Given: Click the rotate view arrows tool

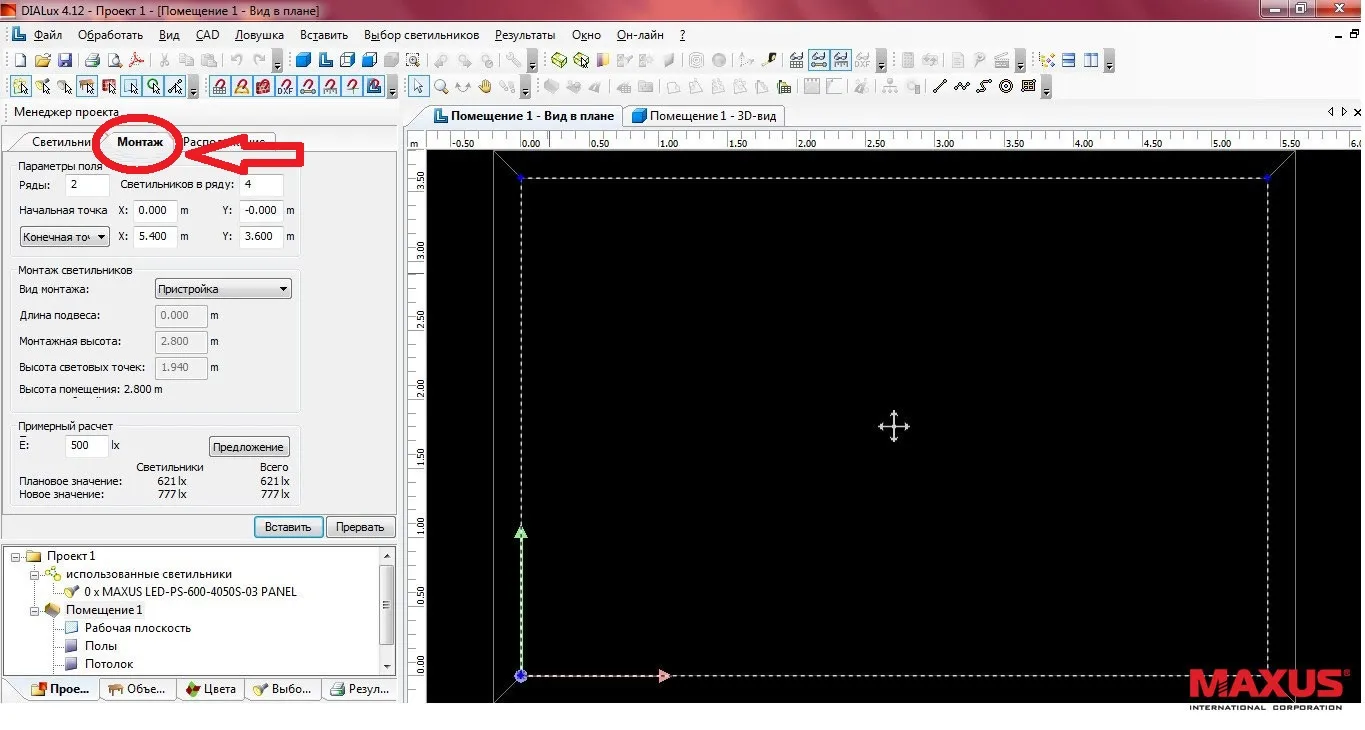Looking at the screenshot, I should tap(462, 86).
